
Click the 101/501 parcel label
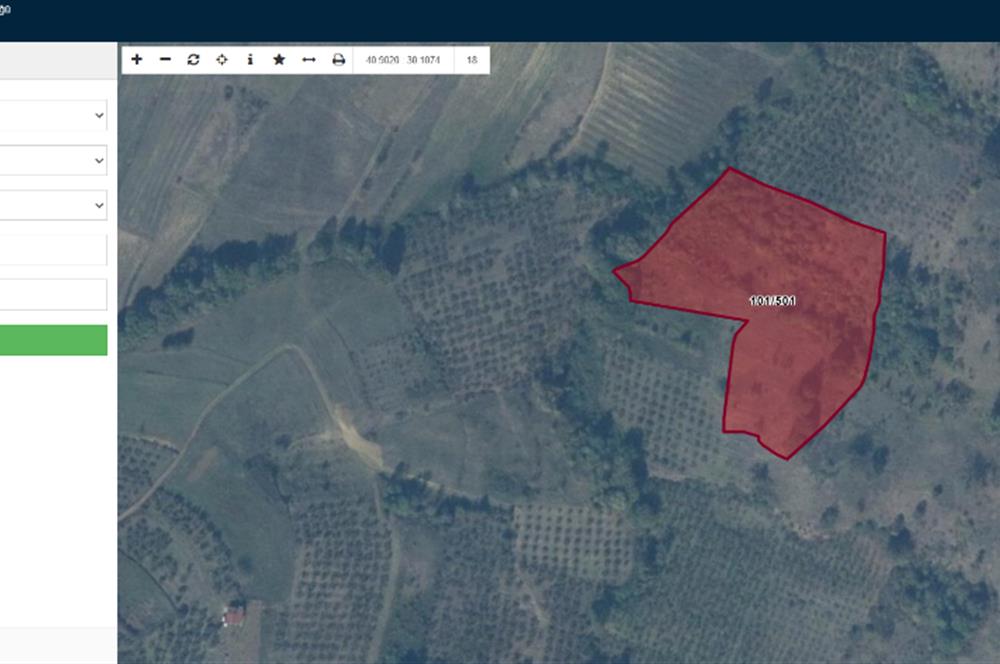[x=772, y=301]
